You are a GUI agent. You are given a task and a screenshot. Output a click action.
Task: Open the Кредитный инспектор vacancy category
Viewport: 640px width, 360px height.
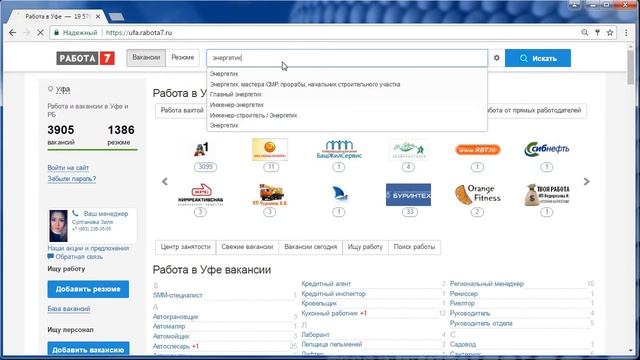pos(333,294)
